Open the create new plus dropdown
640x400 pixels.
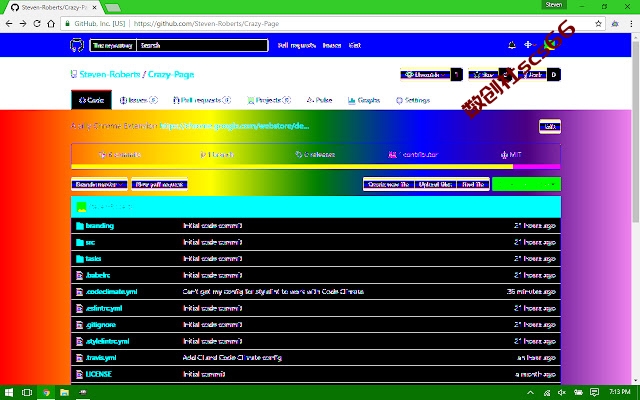click(530, 45)
